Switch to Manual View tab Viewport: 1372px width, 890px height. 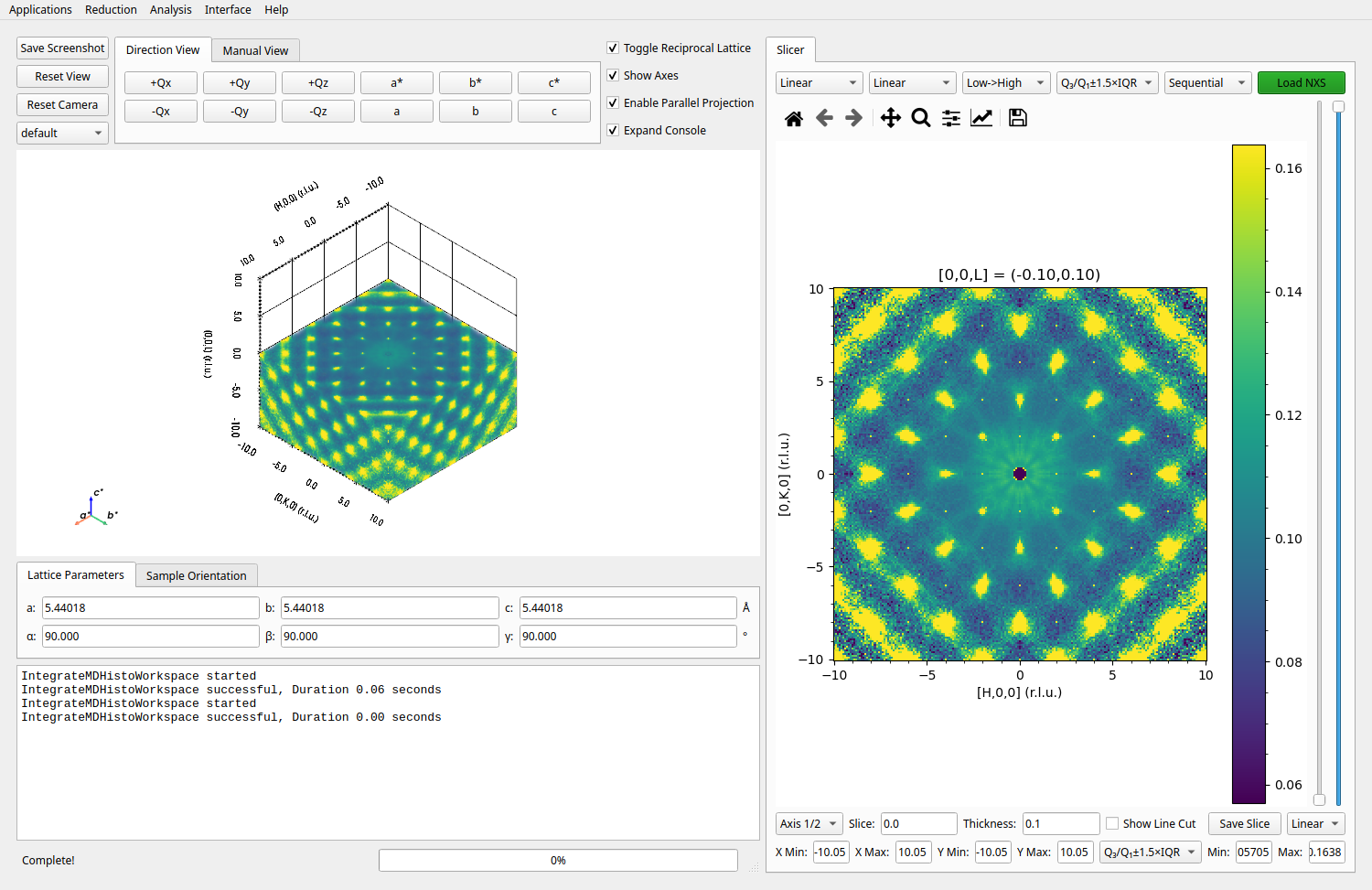(x=255, y=50)
